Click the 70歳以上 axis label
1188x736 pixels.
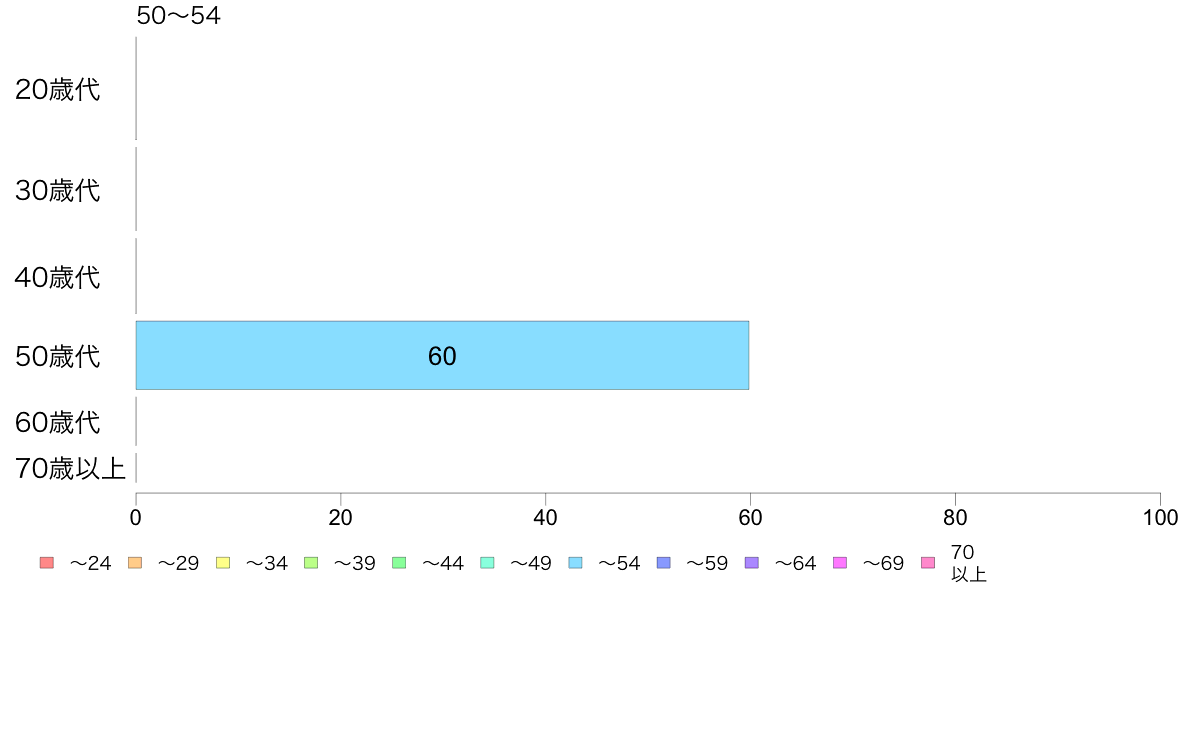tap(70, 468)
